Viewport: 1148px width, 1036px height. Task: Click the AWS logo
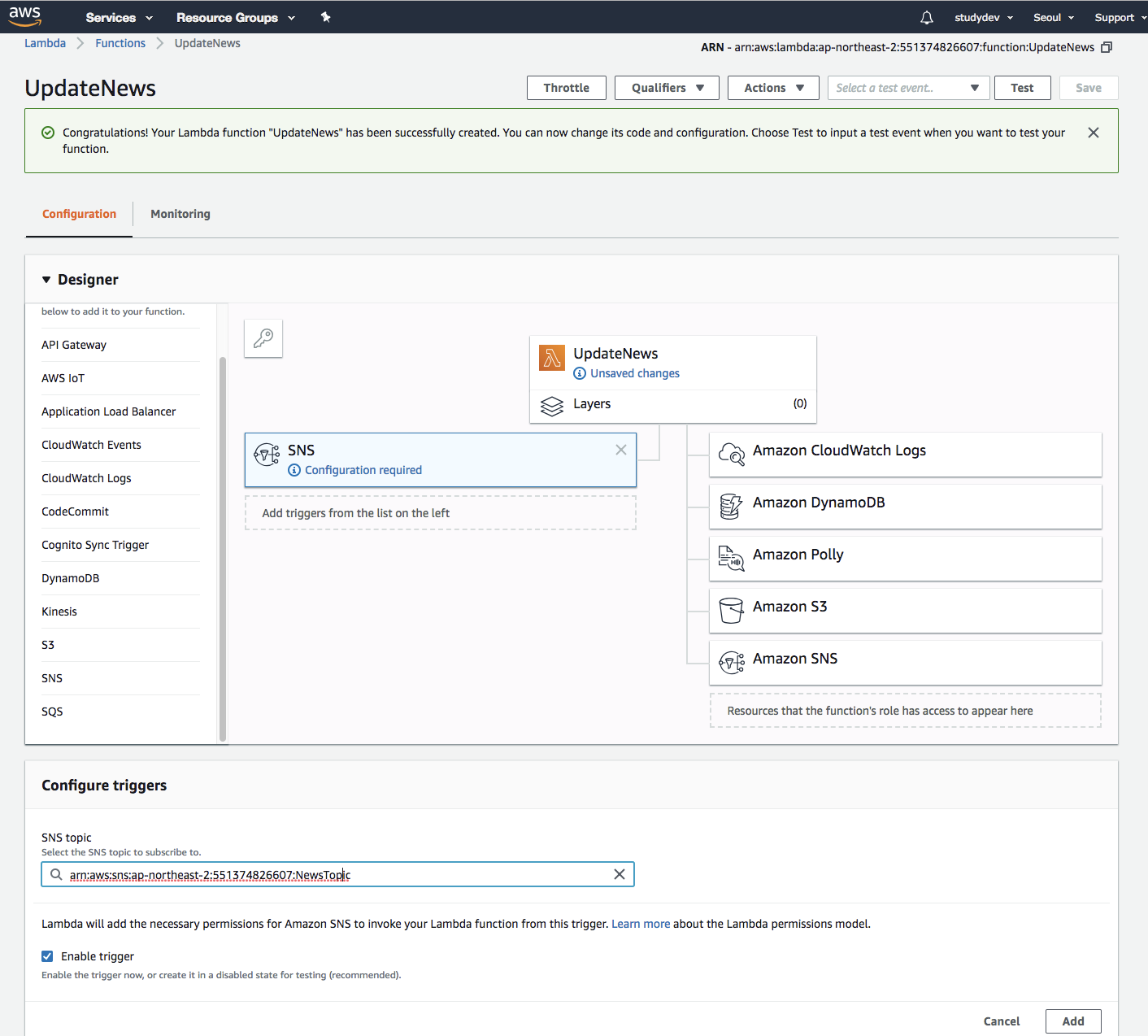25,15
